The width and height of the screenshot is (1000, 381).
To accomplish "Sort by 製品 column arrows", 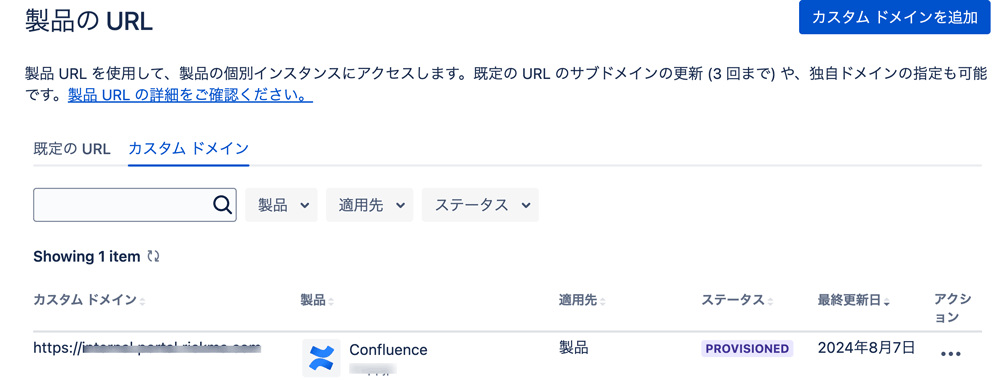I will 331,301.
